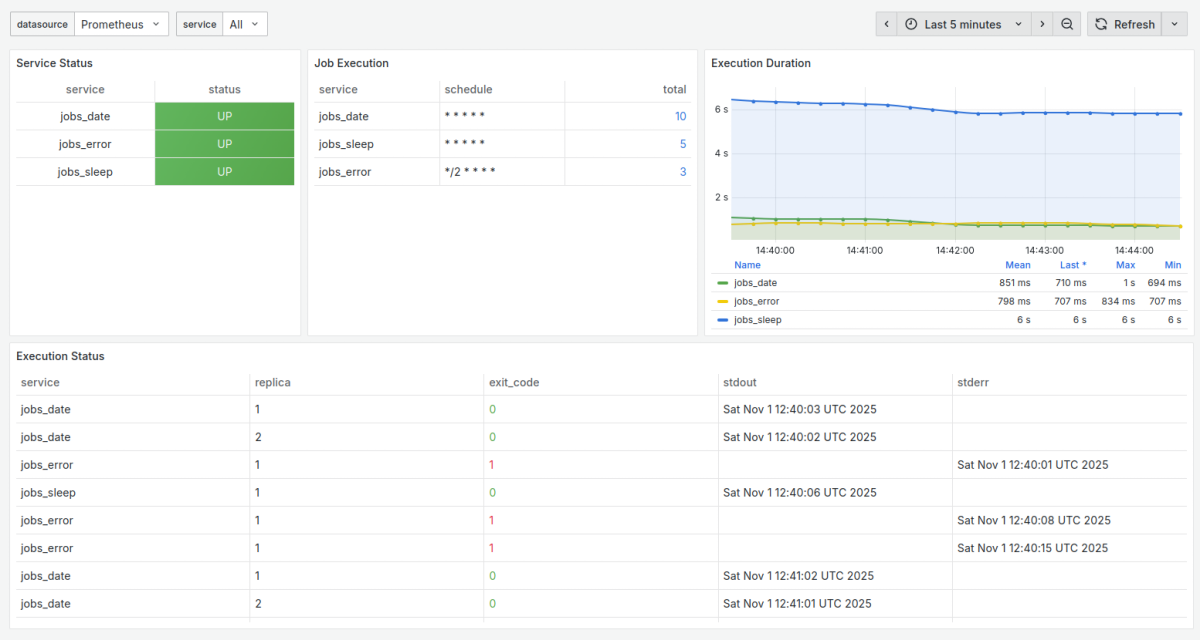Screen dimensions: 1200x640
Task: Sort legend by Max column
Action: point(1125,265)
